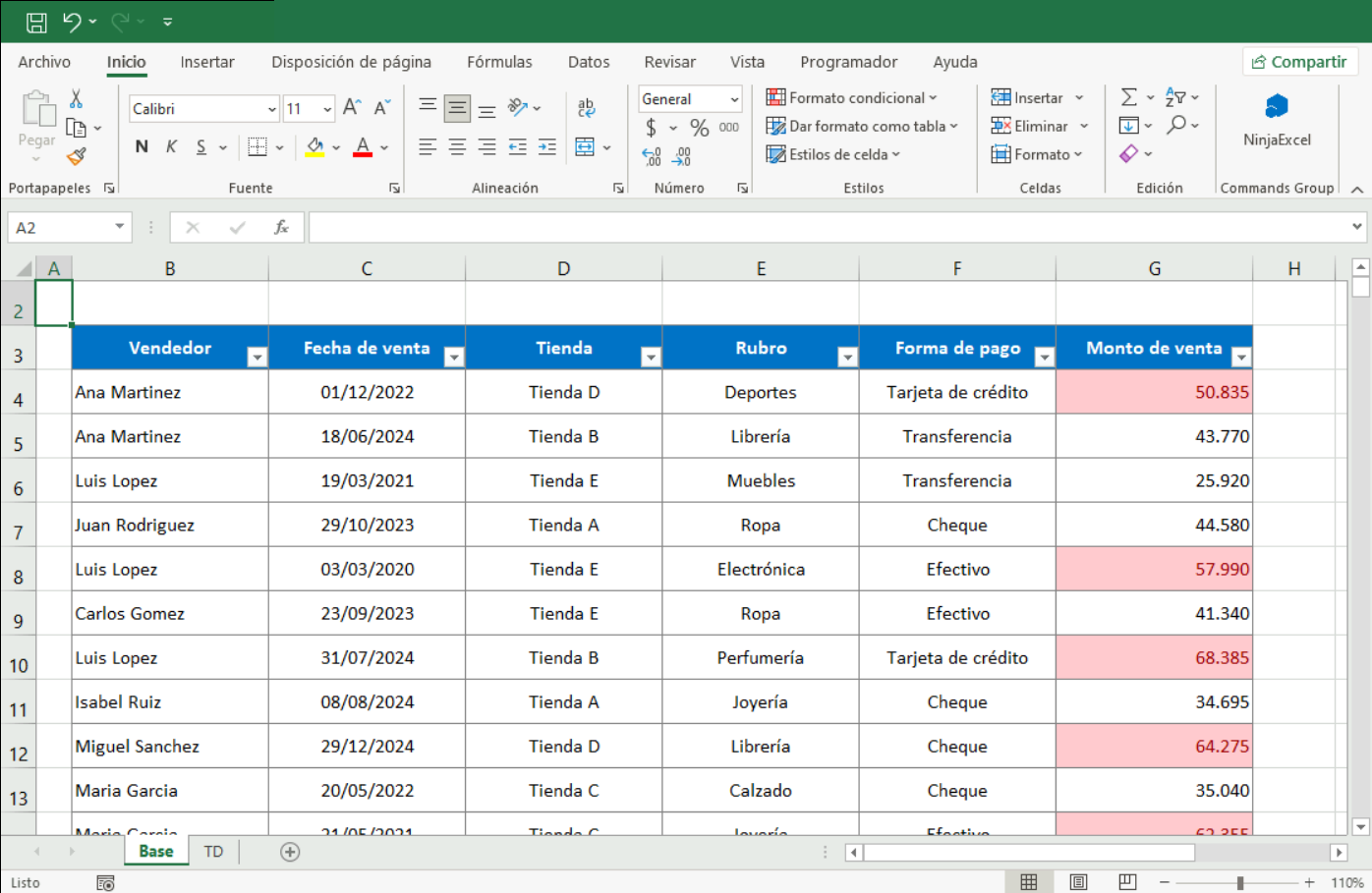
Task: Open the Monto de venta filter
Action: click(x=1241, y=358)
